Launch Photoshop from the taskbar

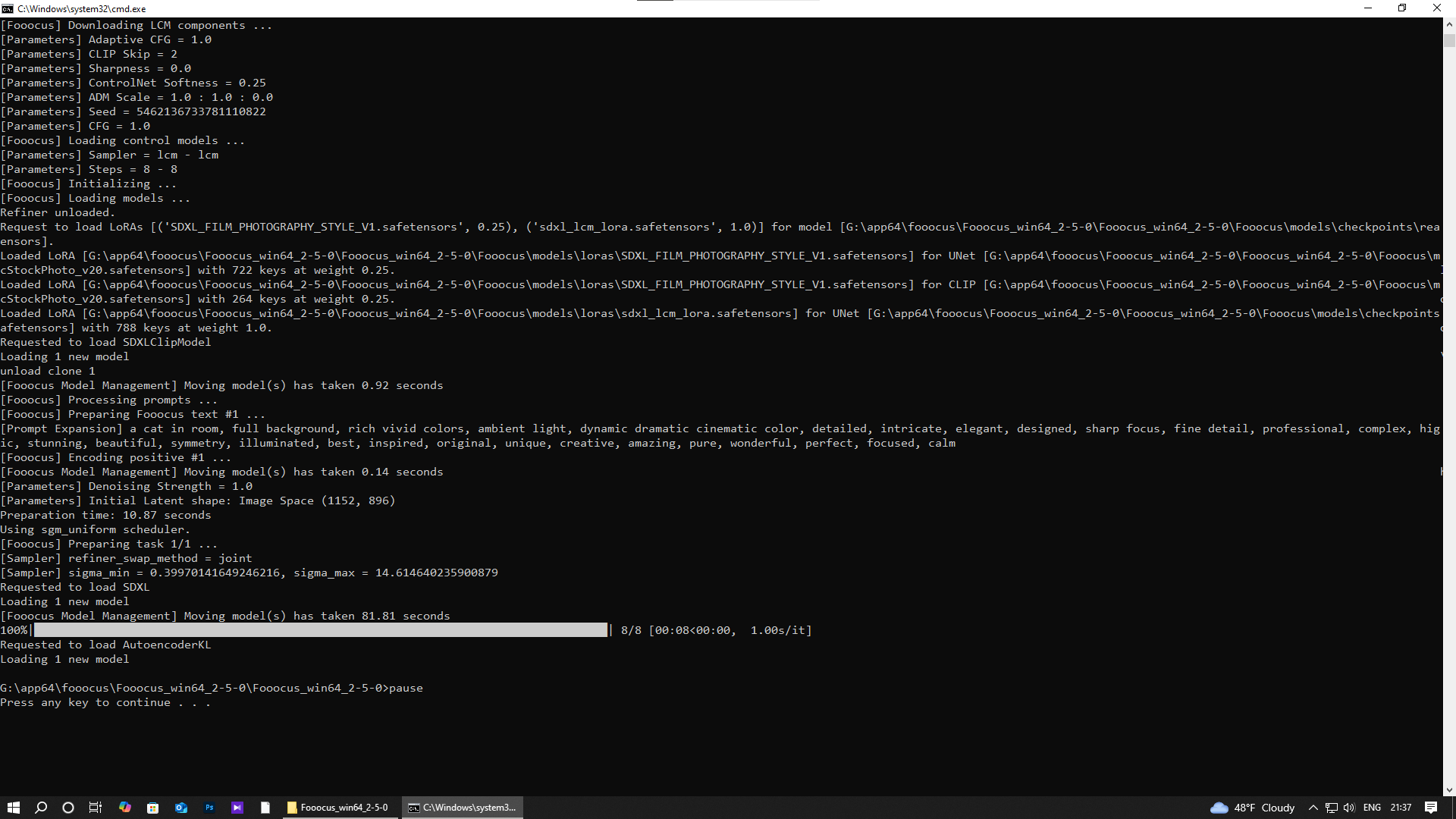click(209, 808)
